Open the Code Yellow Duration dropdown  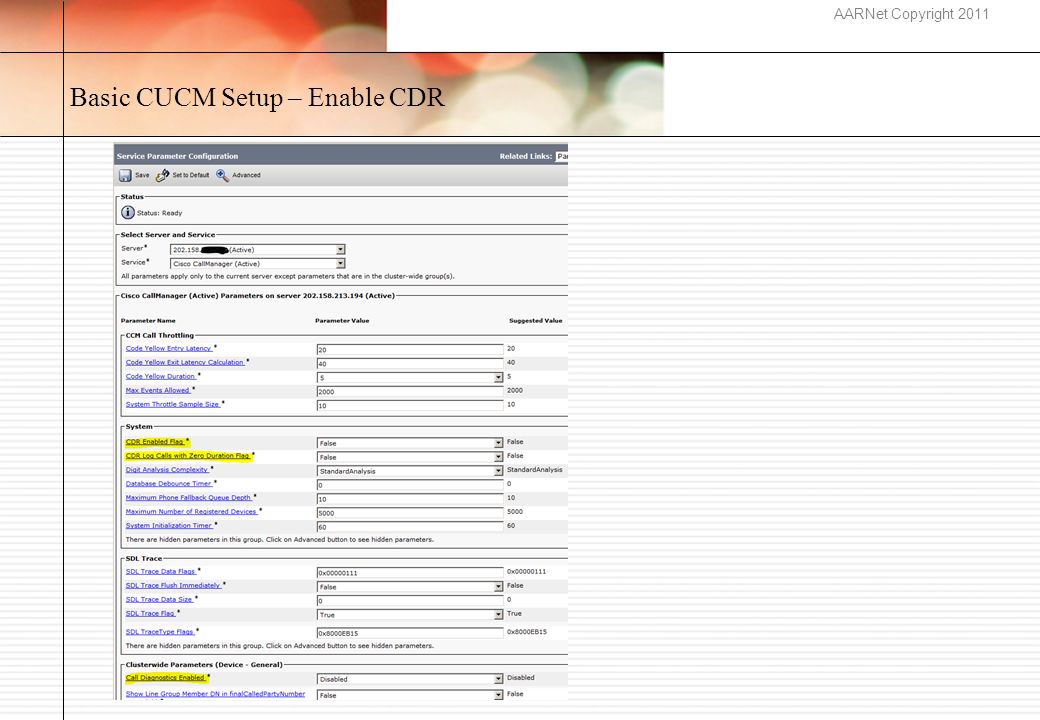[410, 377]
